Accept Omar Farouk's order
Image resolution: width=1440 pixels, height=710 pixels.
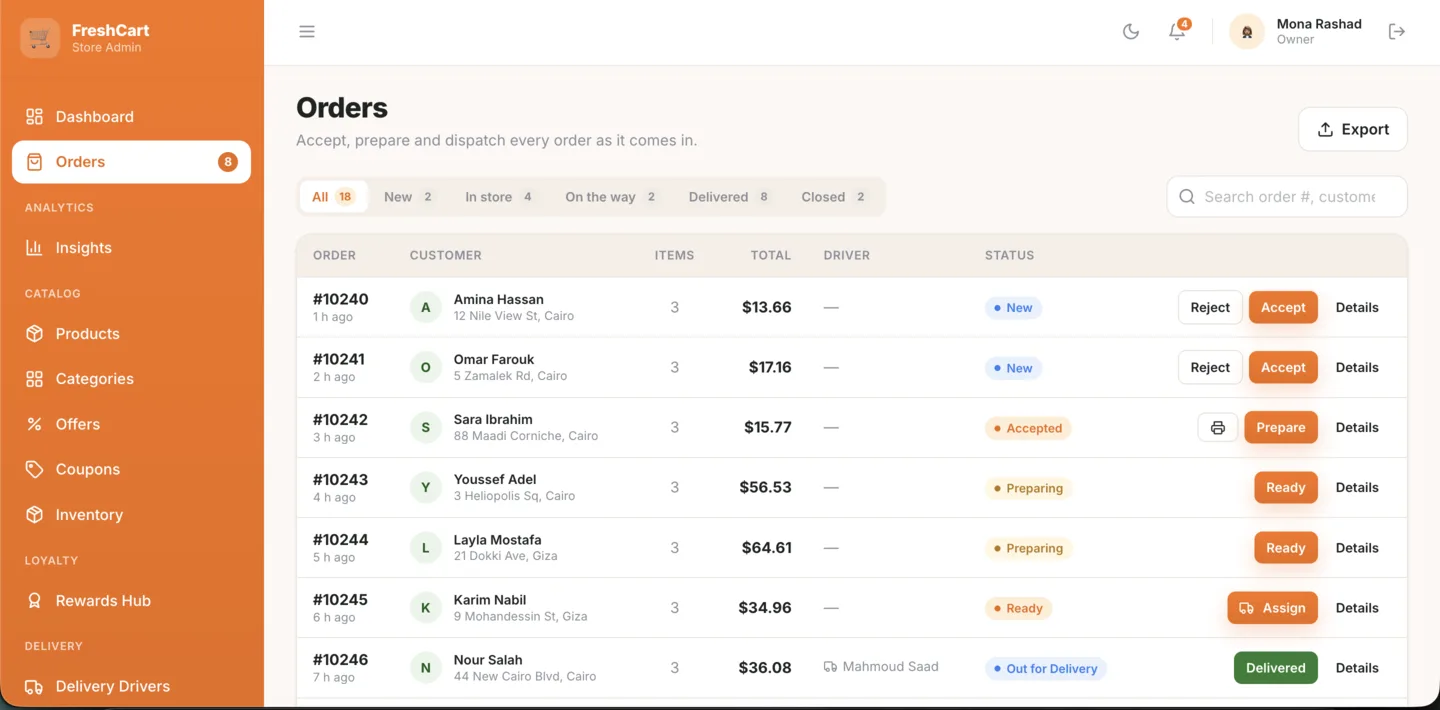[1283, 368]
